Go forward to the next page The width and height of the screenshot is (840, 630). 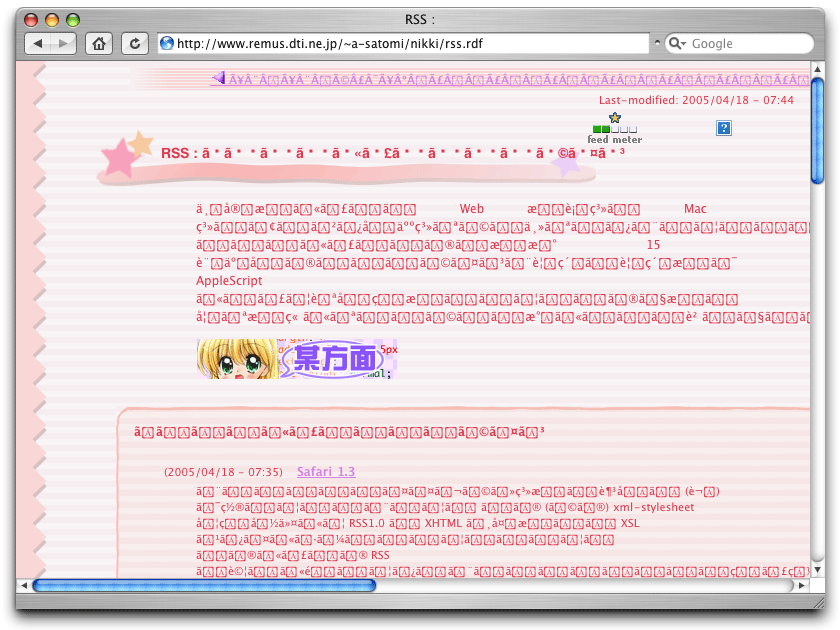point(63,43)
